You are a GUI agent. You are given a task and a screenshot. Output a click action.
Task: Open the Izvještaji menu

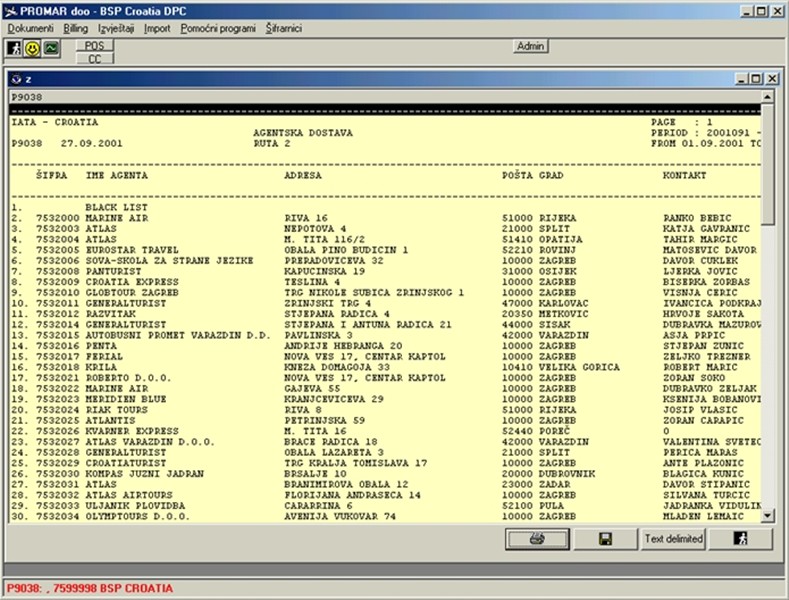116,29
